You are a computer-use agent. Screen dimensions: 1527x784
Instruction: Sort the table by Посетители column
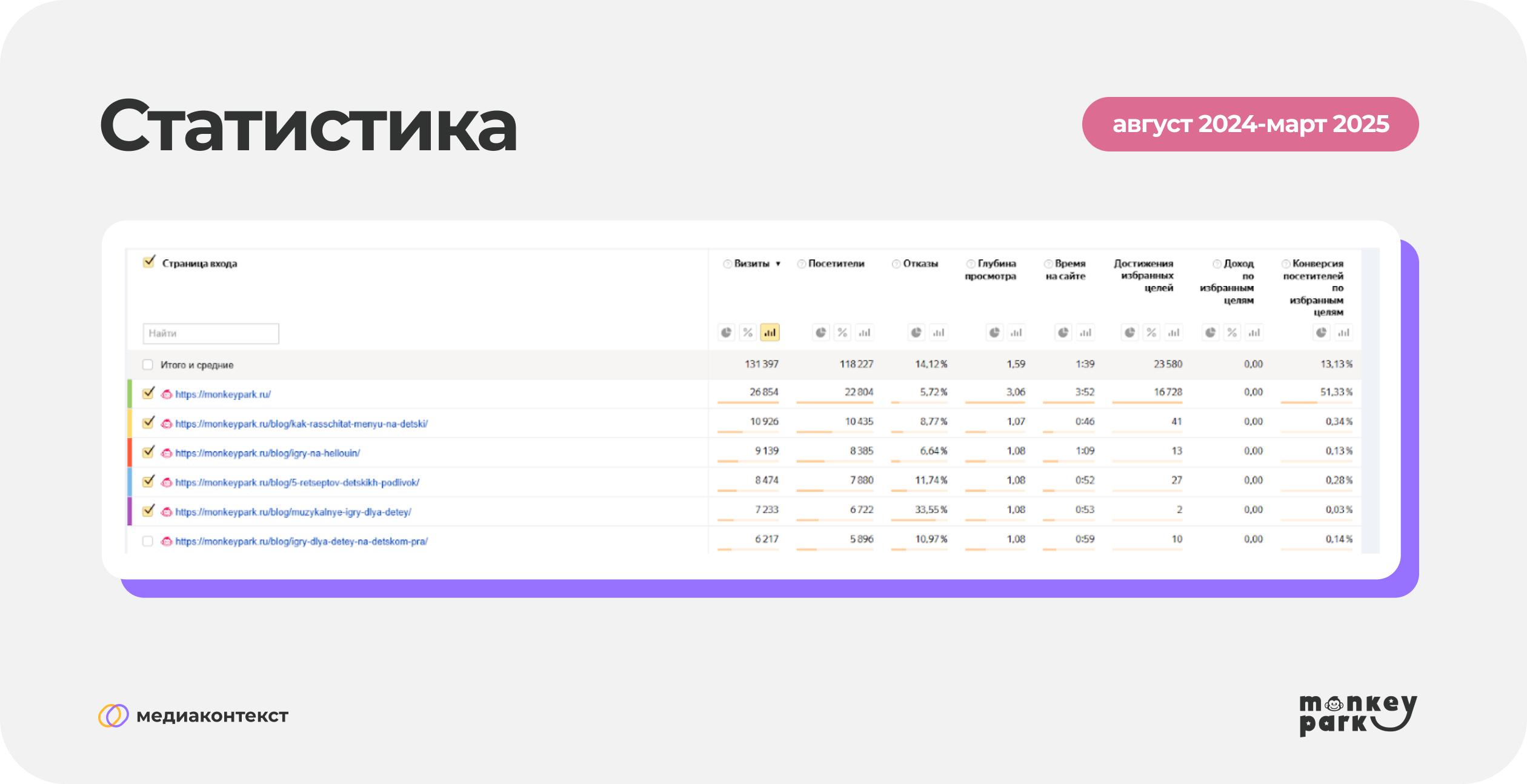tap(836, 264)
